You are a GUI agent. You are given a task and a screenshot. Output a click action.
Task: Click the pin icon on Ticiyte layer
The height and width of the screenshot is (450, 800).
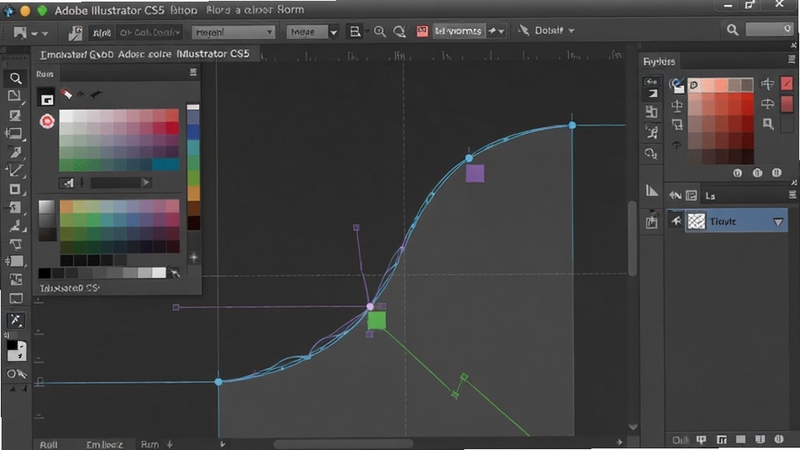[x=676, y=221]
